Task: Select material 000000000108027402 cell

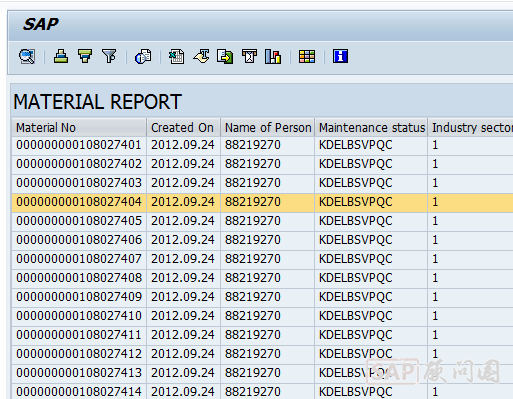Action: click(x=79, y=164)
